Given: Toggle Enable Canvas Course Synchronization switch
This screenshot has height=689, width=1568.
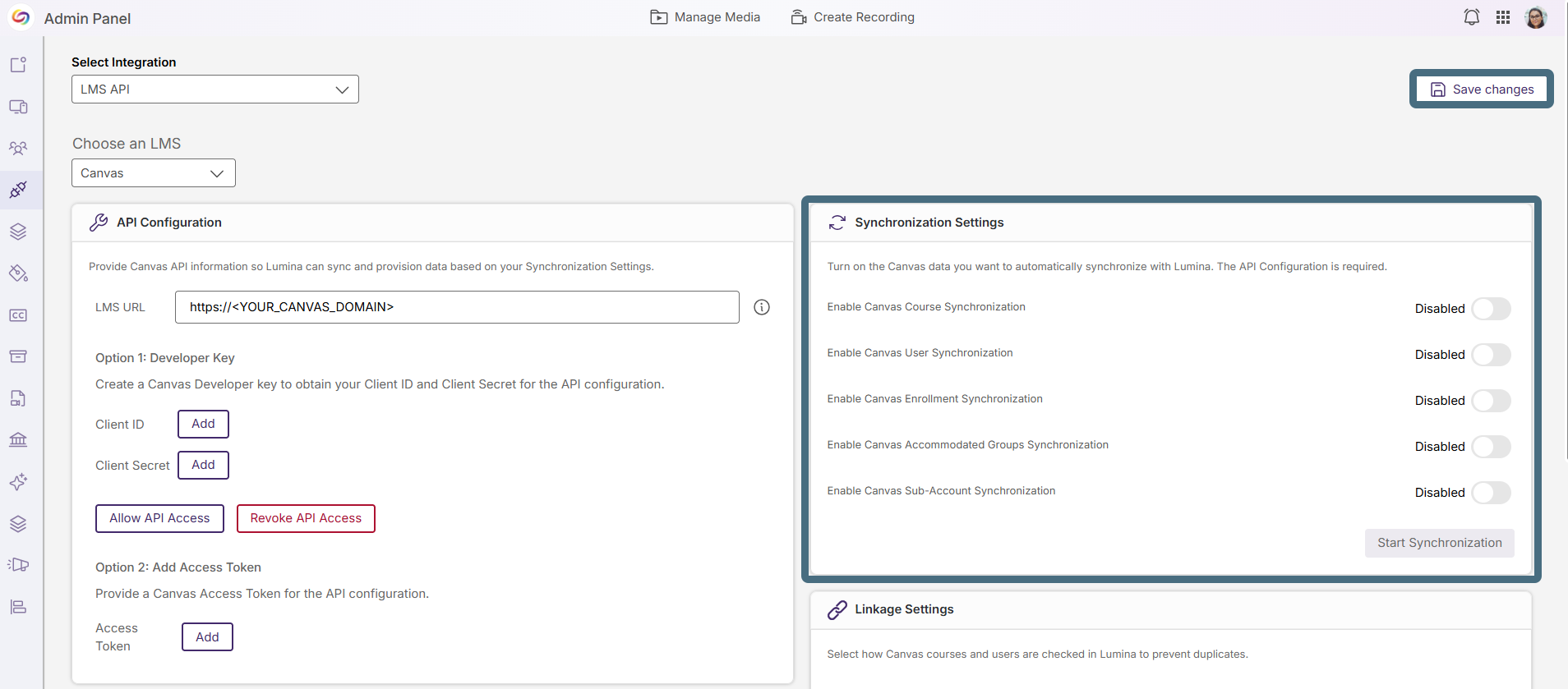Looking at the screenshot, I should [1491, 309].
